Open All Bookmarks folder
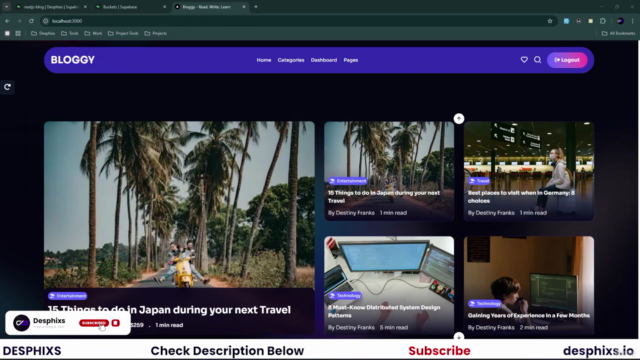640x360 pixels. click(x=618, y=33)
